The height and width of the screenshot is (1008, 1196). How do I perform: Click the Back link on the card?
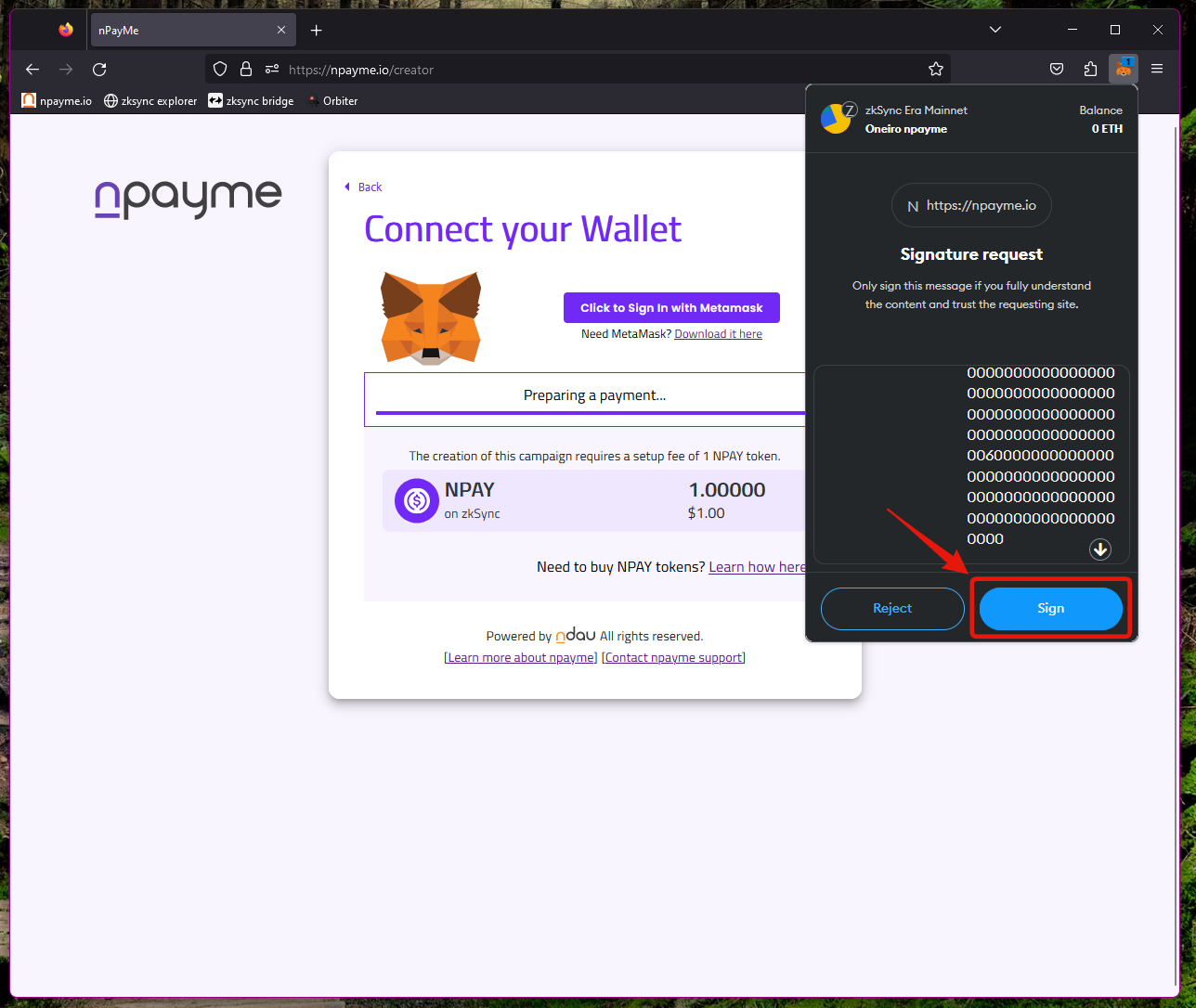[x=363, y=187]
